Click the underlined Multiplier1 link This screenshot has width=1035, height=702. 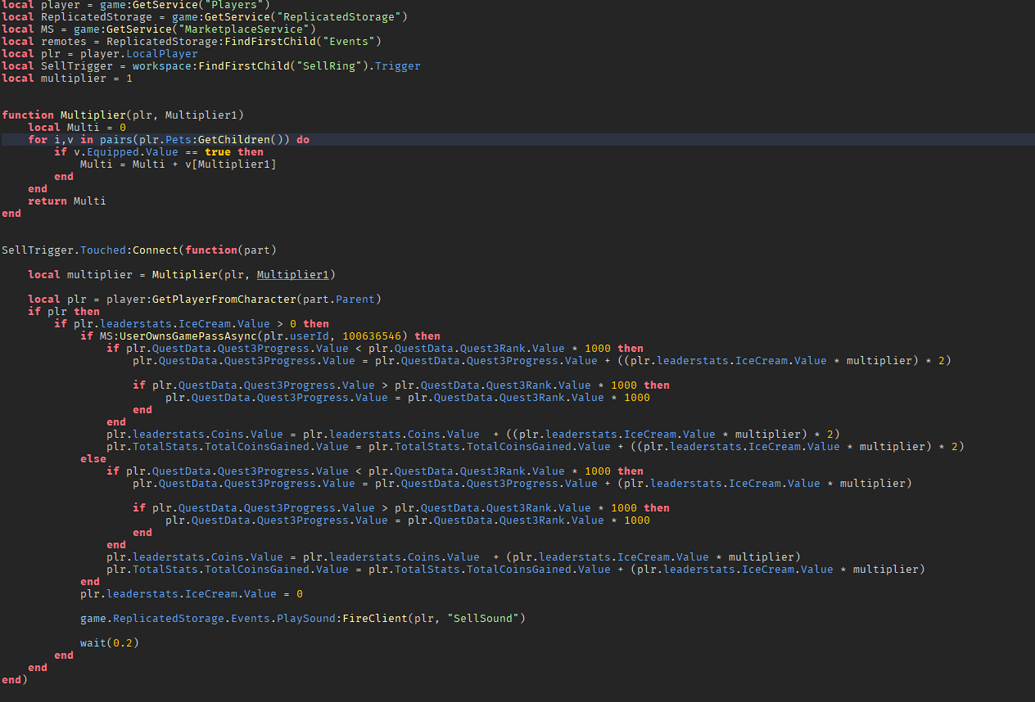tap(292, 274)
